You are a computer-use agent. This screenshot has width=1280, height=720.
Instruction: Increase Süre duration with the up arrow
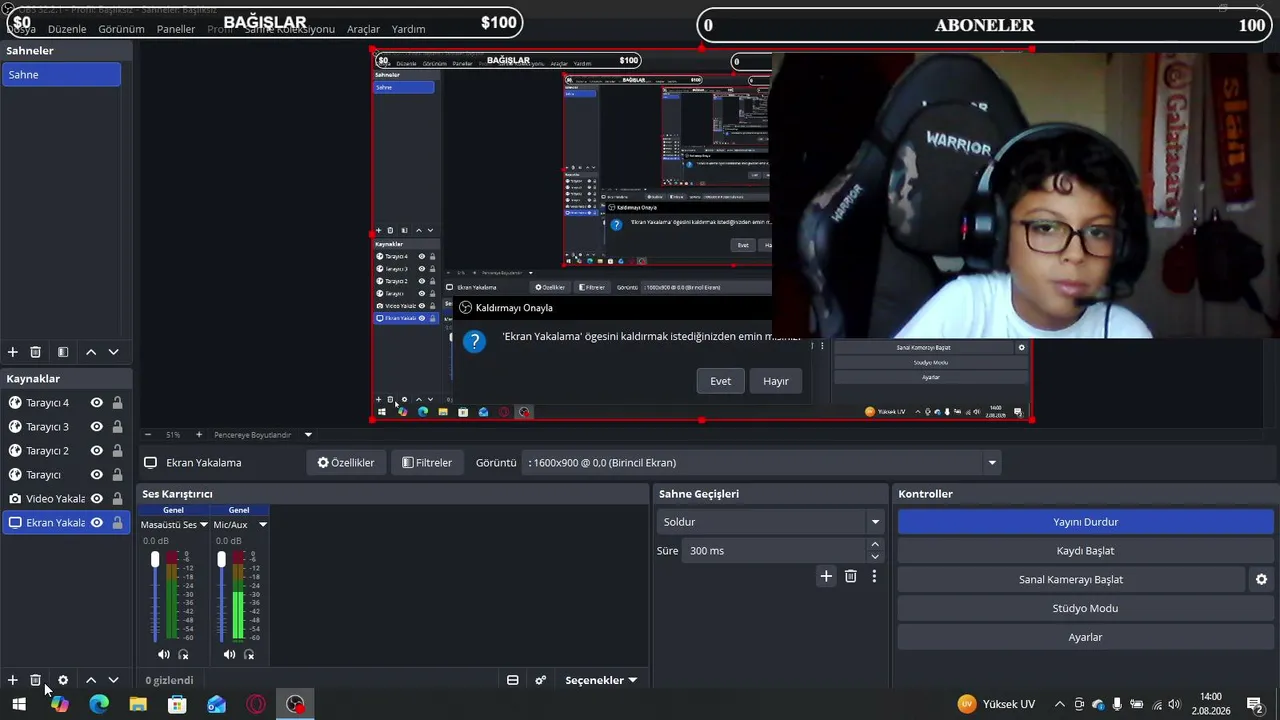(875, 545)
